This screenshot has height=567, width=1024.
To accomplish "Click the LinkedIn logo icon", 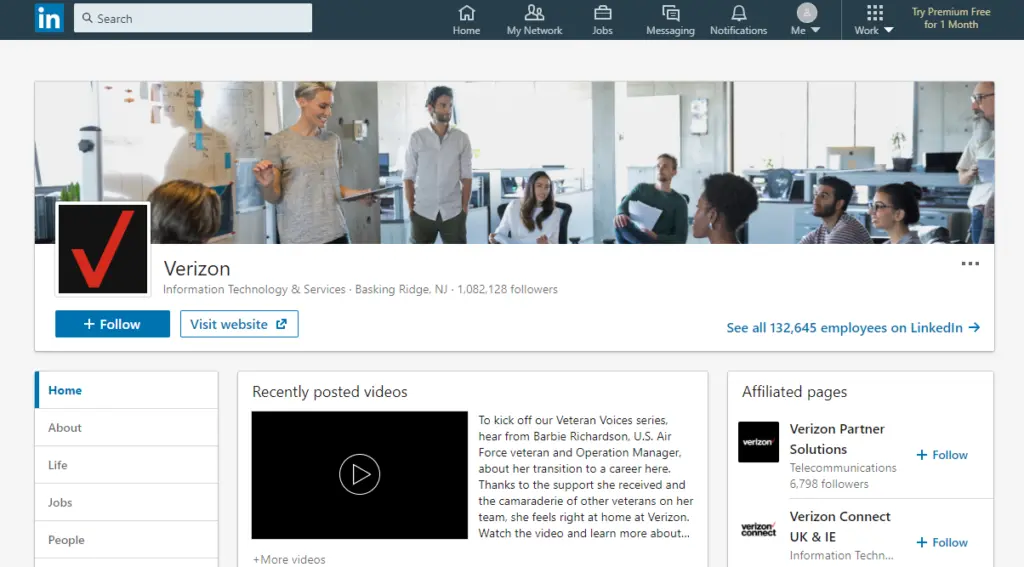I will pyautogui.click(x=49, y=18).
